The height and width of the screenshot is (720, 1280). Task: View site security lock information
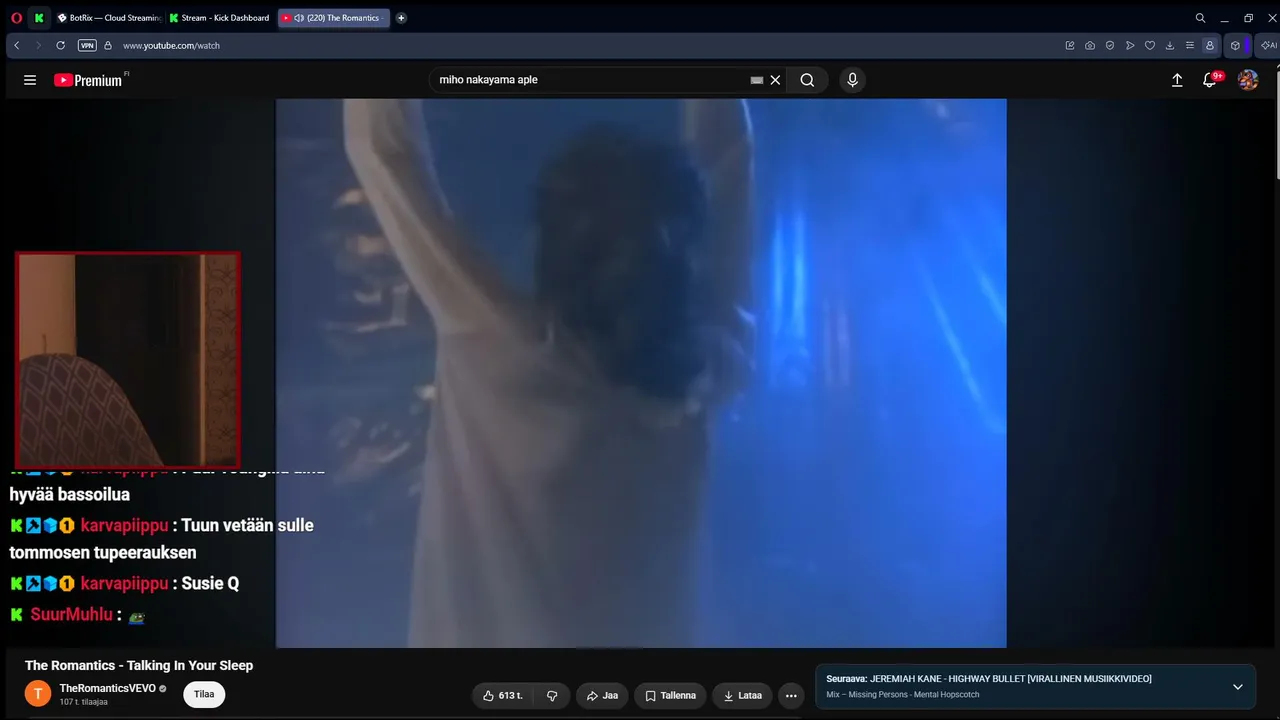(108, 45)
